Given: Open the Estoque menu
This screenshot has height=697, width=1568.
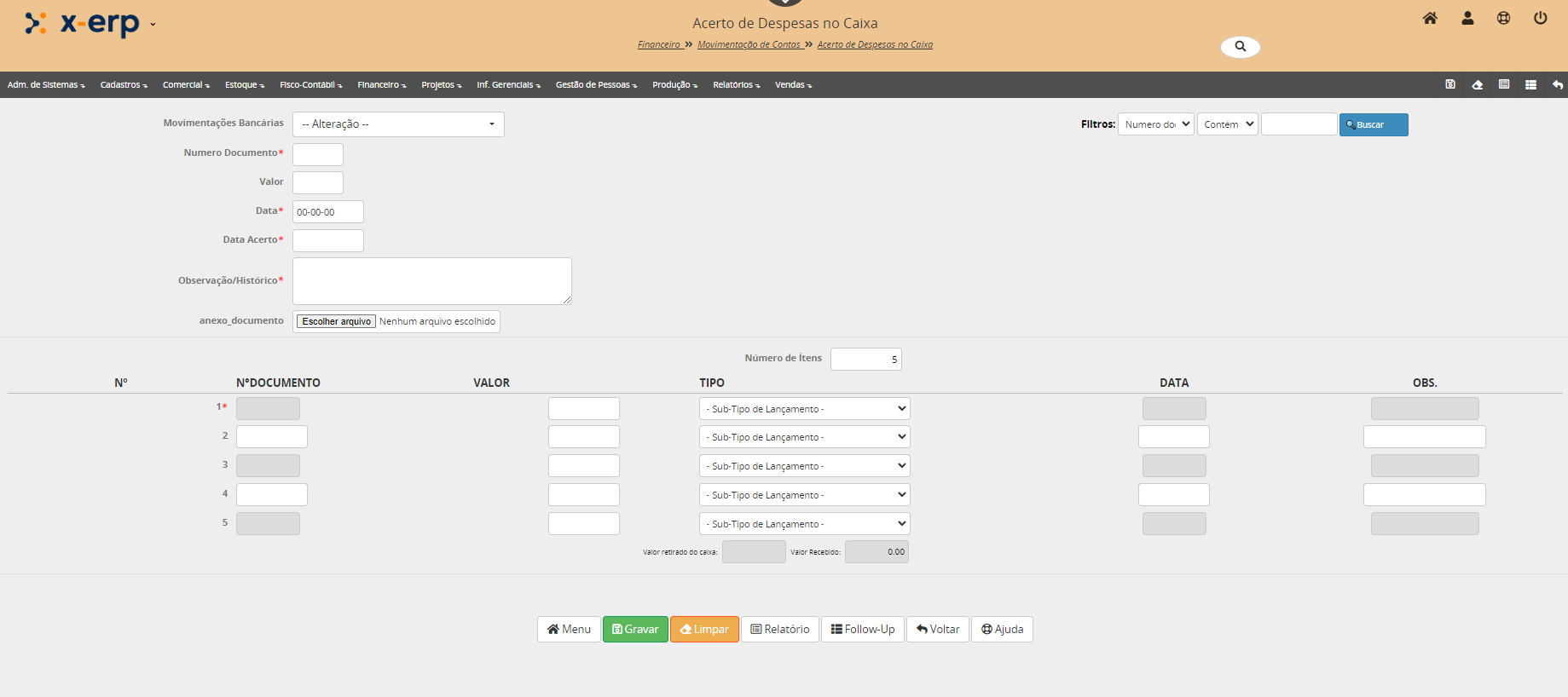Looking at the screenshot, I should [x=244, y=85].
